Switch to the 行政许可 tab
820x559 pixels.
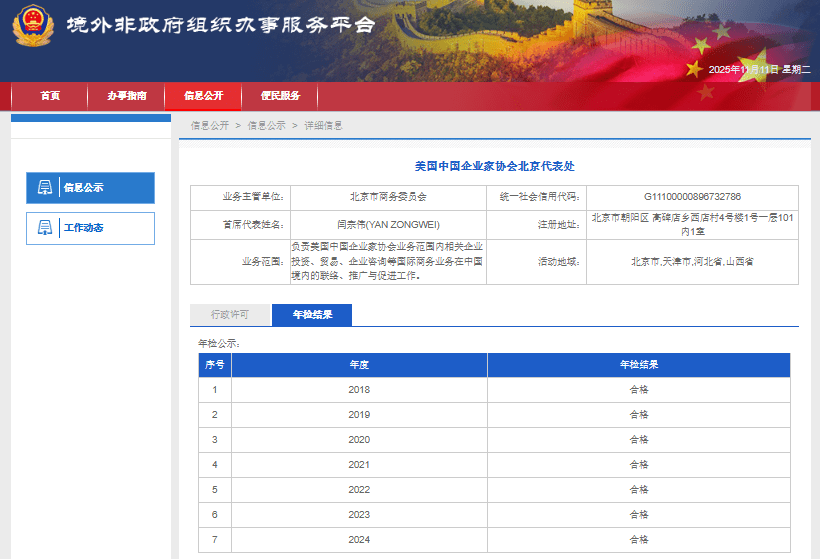[x=230, y=315]
